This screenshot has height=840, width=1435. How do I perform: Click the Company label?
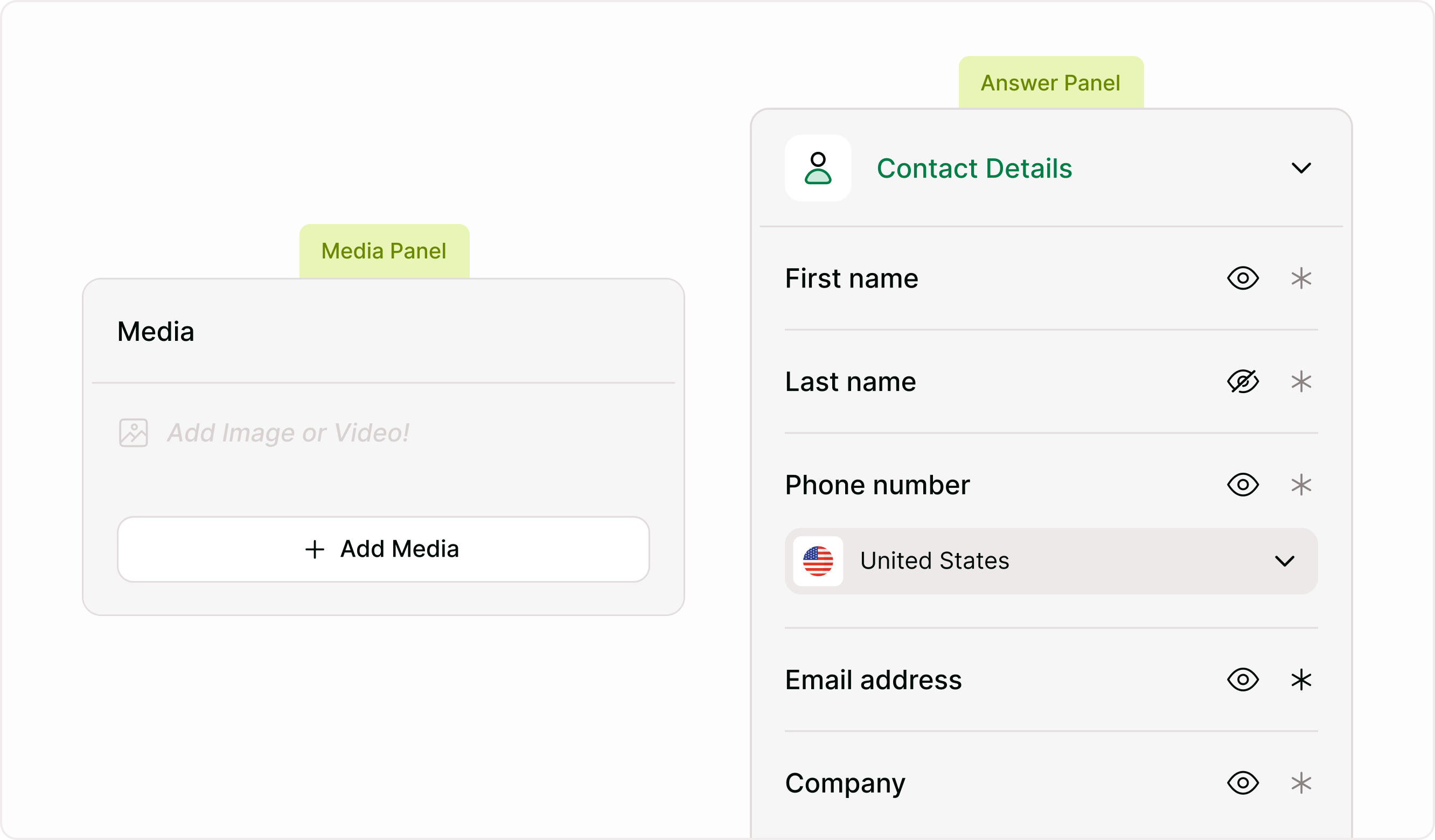(x=845, y=784)
